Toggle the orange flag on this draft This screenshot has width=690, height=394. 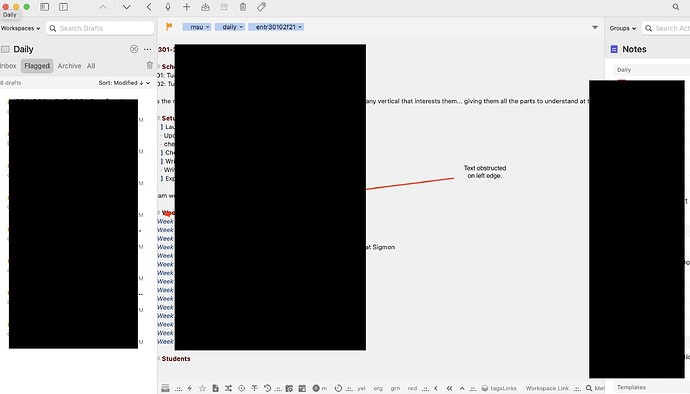point(169,27)
